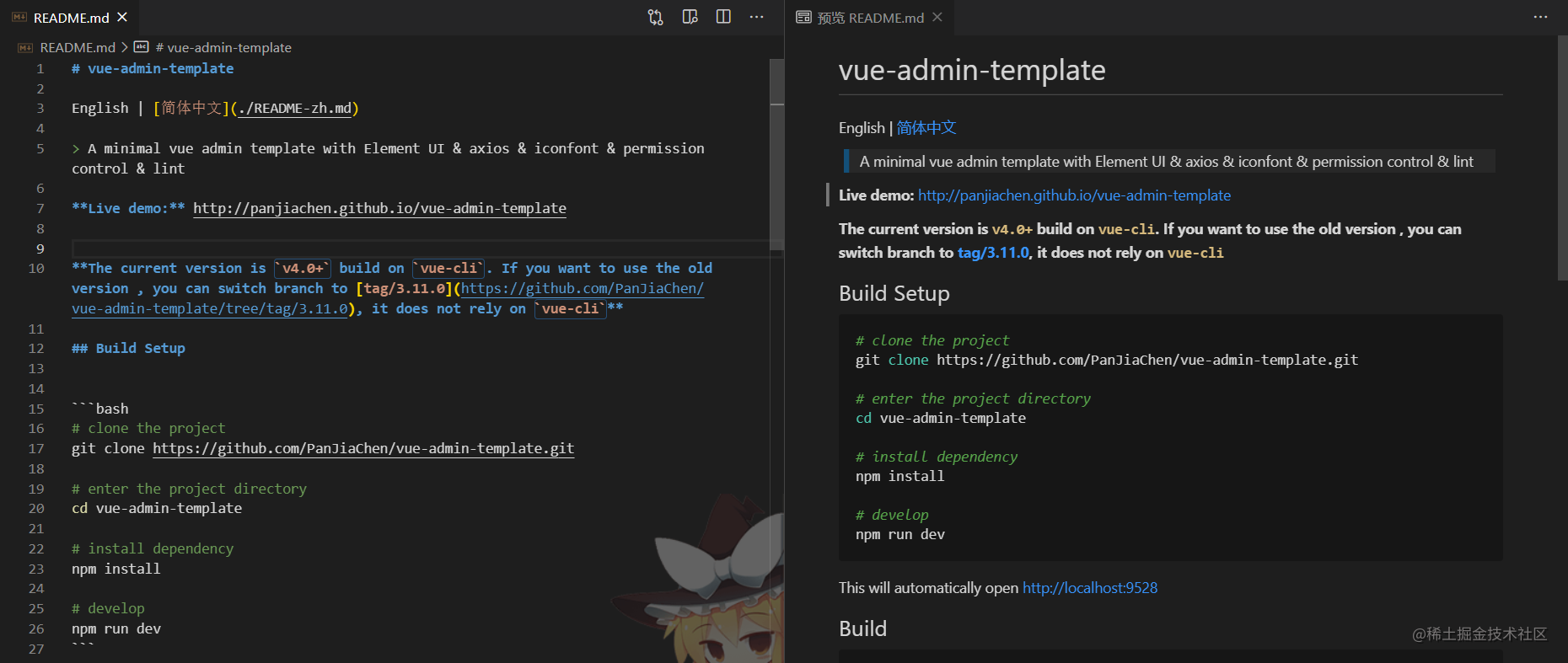Click the '```bash' fence on line 15
Viewport: 1568px width, 663px height.
pyautogui.click(x=100, y=409)
